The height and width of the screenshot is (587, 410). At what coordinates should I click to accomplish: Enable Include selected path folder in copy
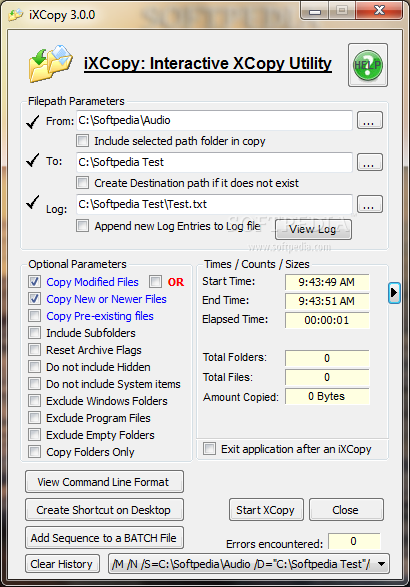[82, 141]
